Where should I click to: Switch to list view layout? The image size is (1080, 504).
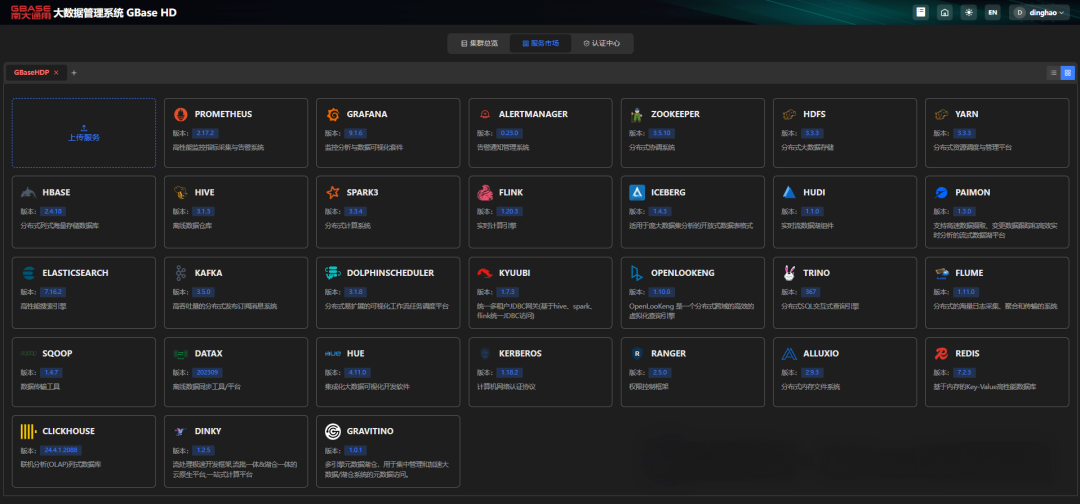[1053, 72]
